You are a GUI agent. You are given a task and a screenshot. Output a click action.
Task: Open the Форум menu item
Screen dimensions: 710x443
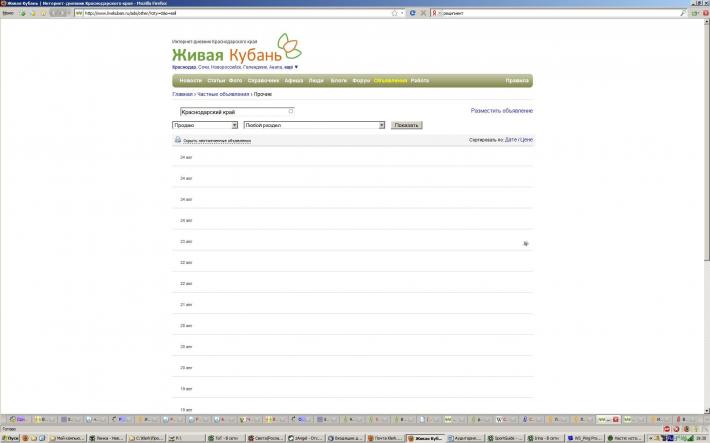point(361,81)
